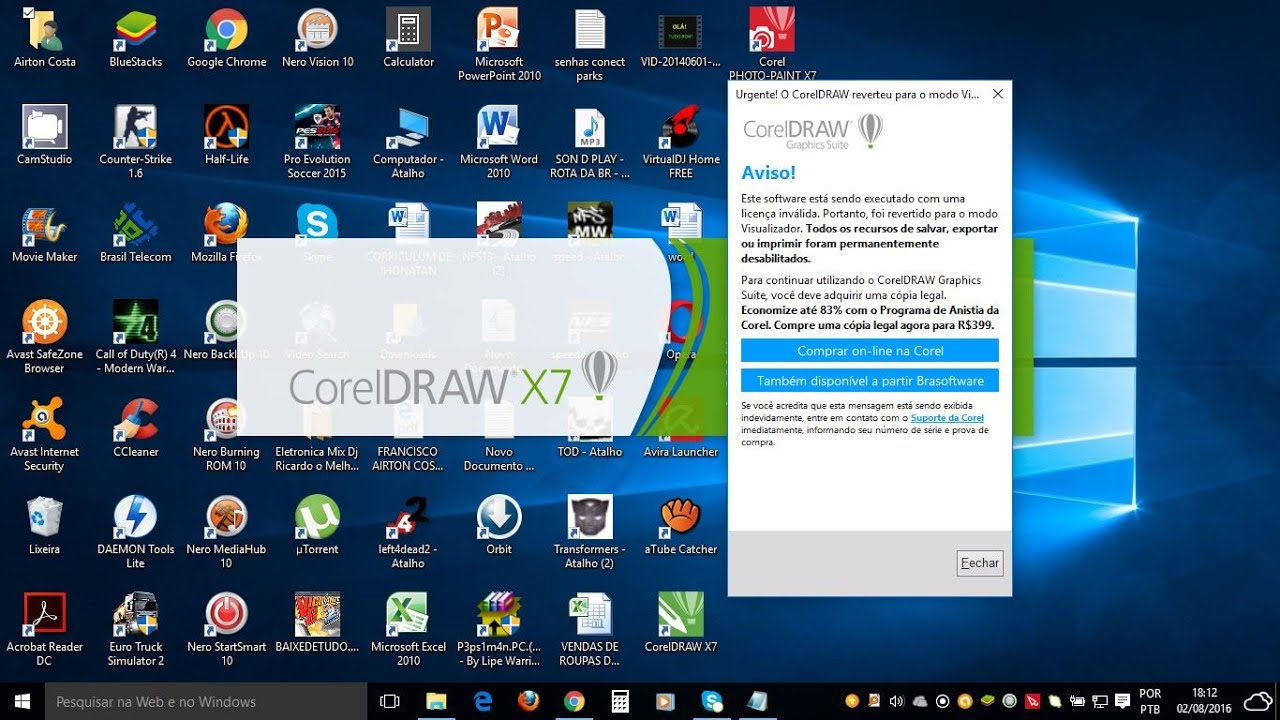Launch Euro Truck Simulator 2
Image resolution: width=1280 pixels, height=720 pixels.
(x=135, y=630)
